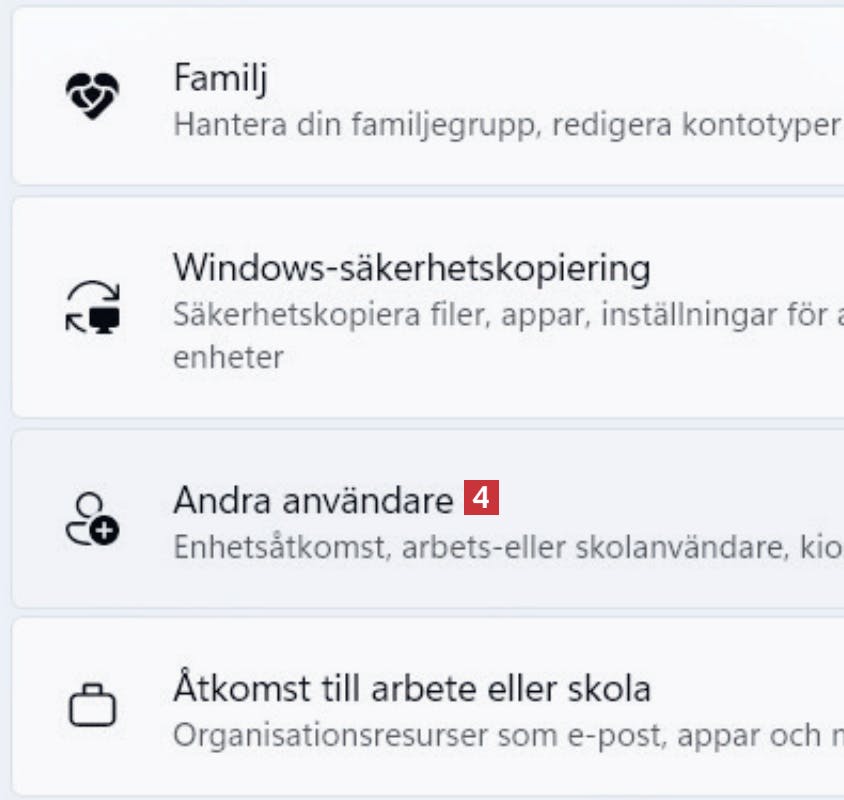The image size is (844, 800).
Task: Select the Andra användare heading text
Action: click(x=313, y=500)
